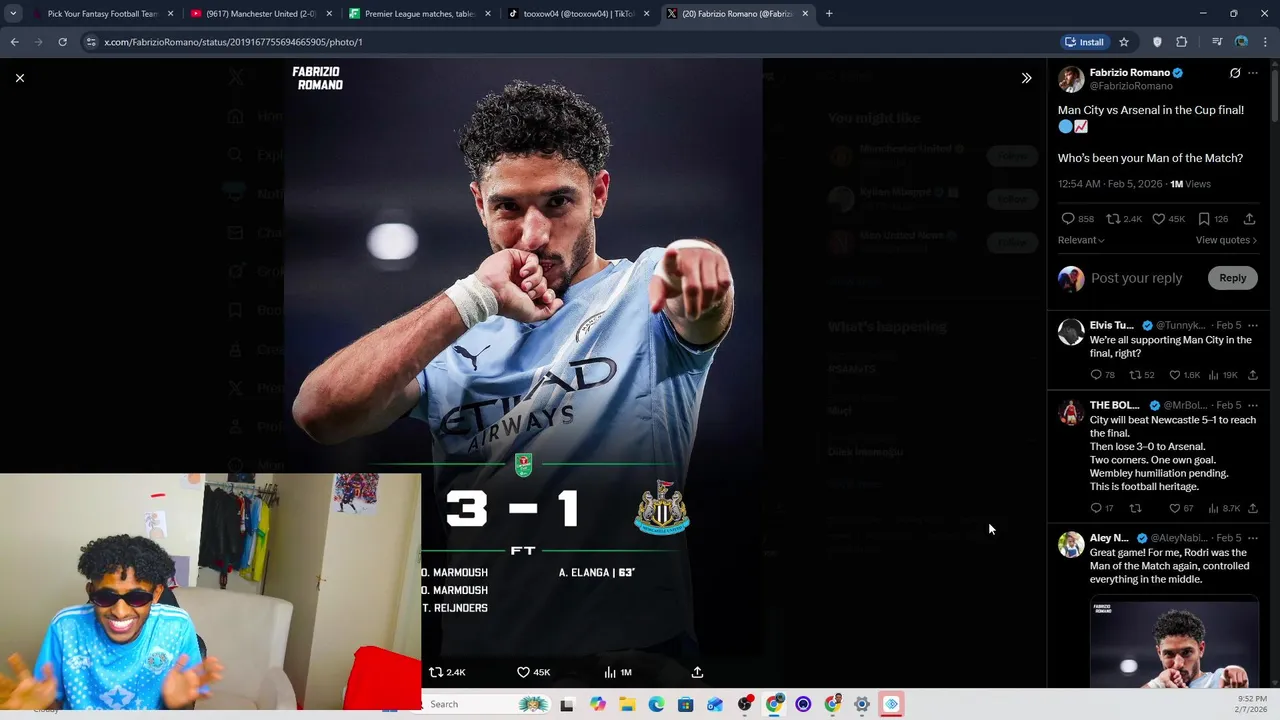This screenshot has height=720, width=1280.
Task: Open View quotes link
Action: 1226,240
